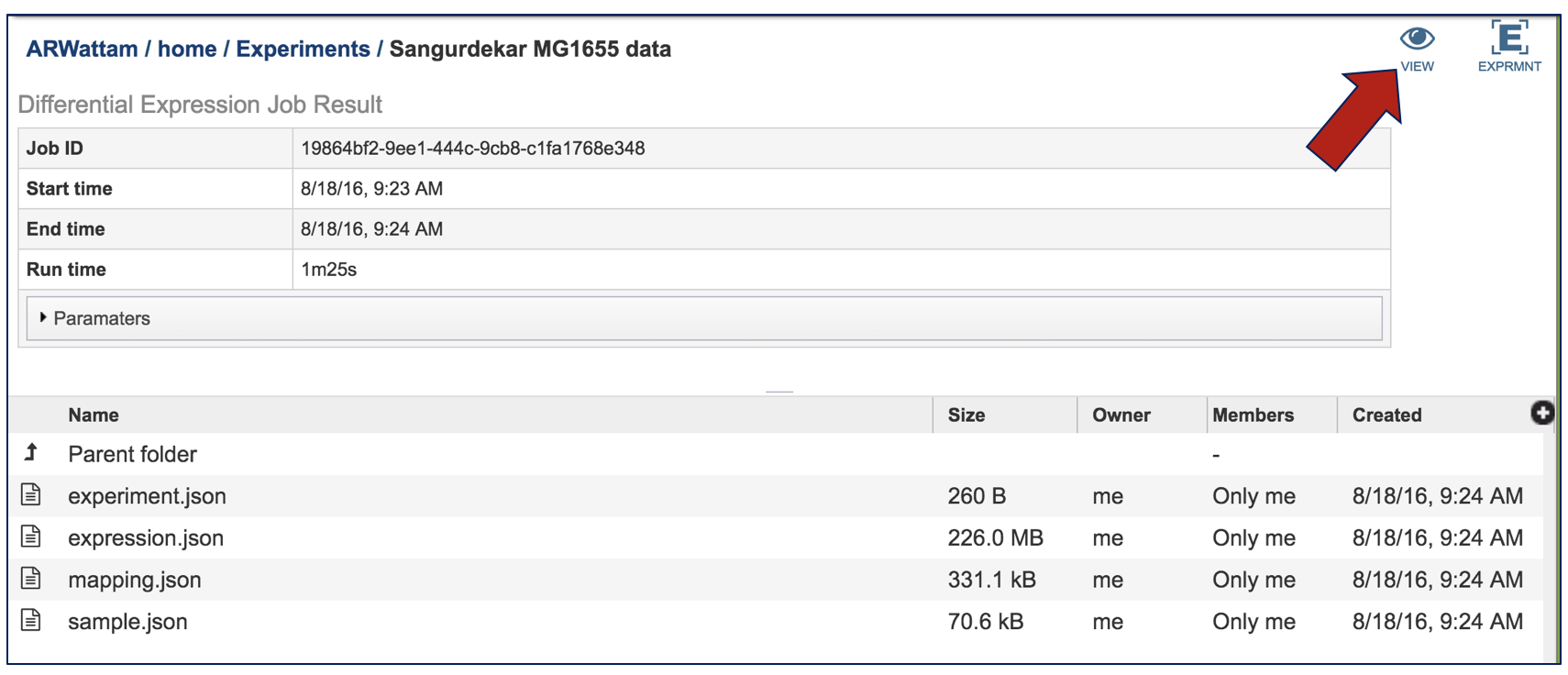The image size is (1568, 675).
Task: Click the VIEW eye icon
Action: (1417, 39)
